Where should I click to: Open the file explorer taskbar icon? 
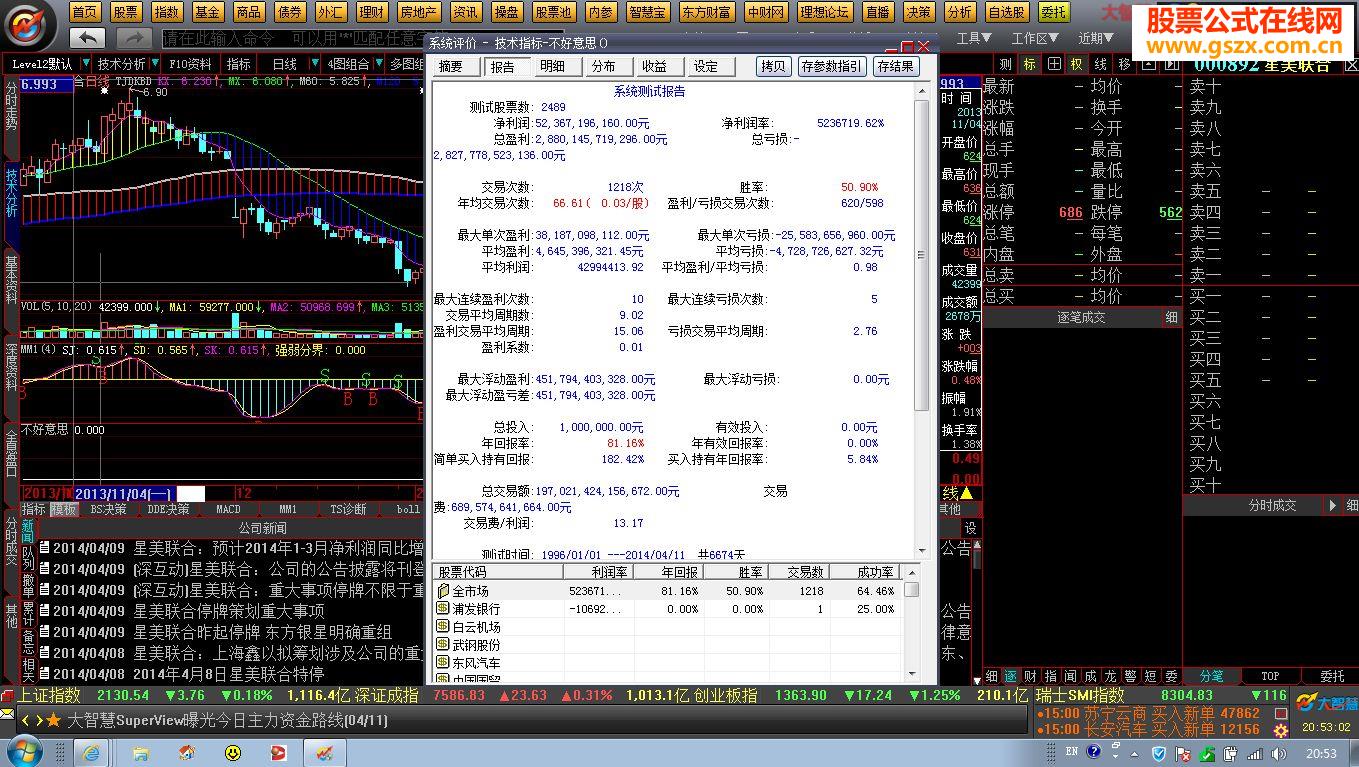139,752
